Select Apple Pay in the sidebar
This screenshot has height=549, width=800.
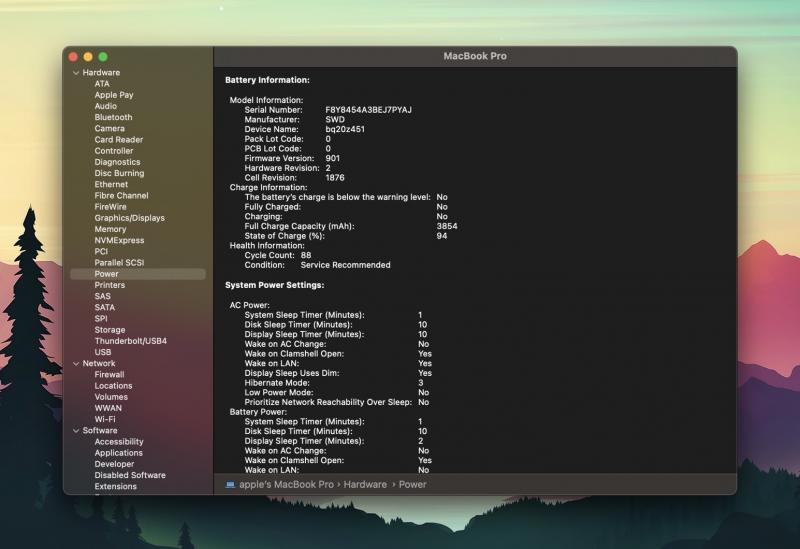tap(114, 95)
